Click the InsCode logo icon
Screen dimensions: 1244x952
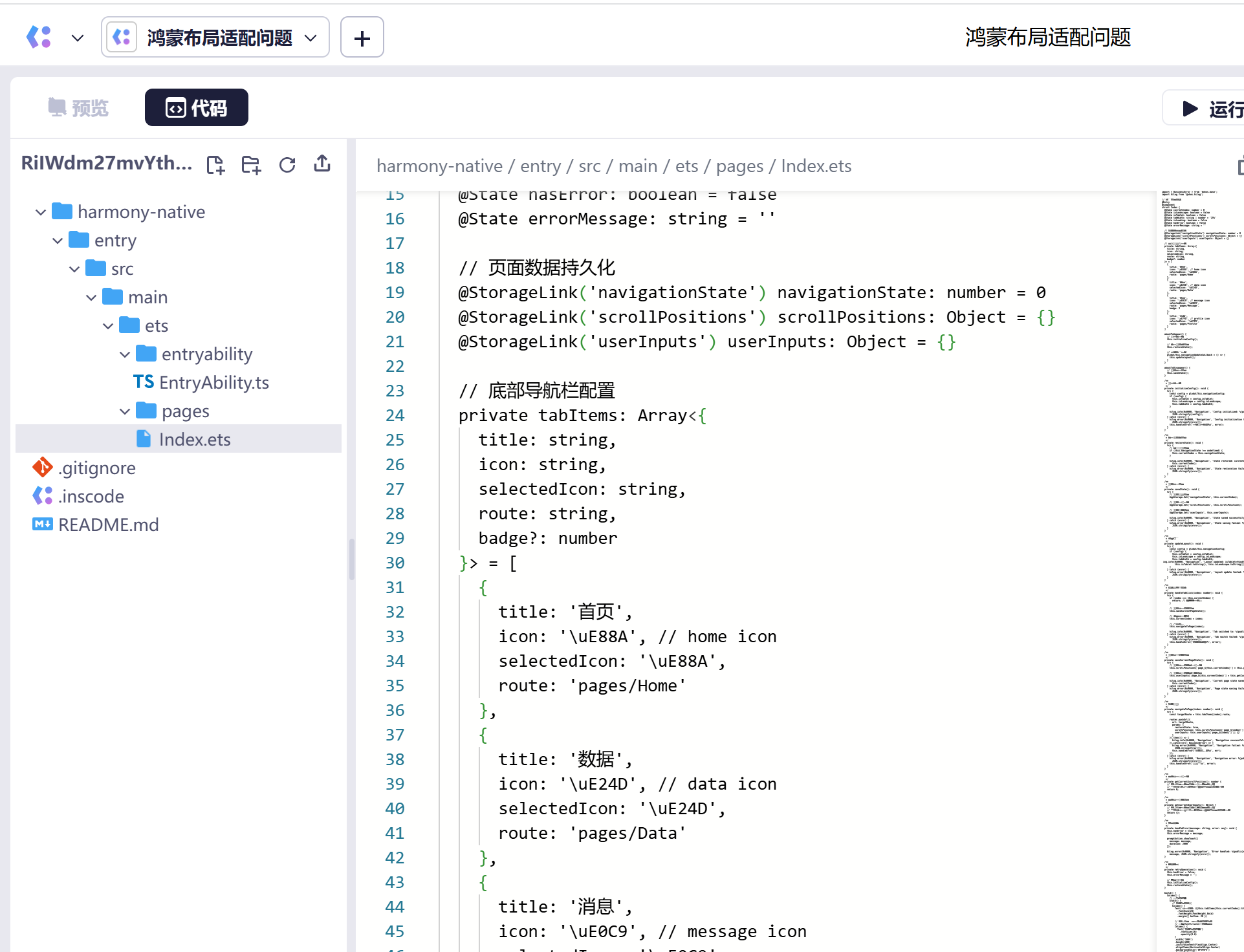(x=39, y=38)
